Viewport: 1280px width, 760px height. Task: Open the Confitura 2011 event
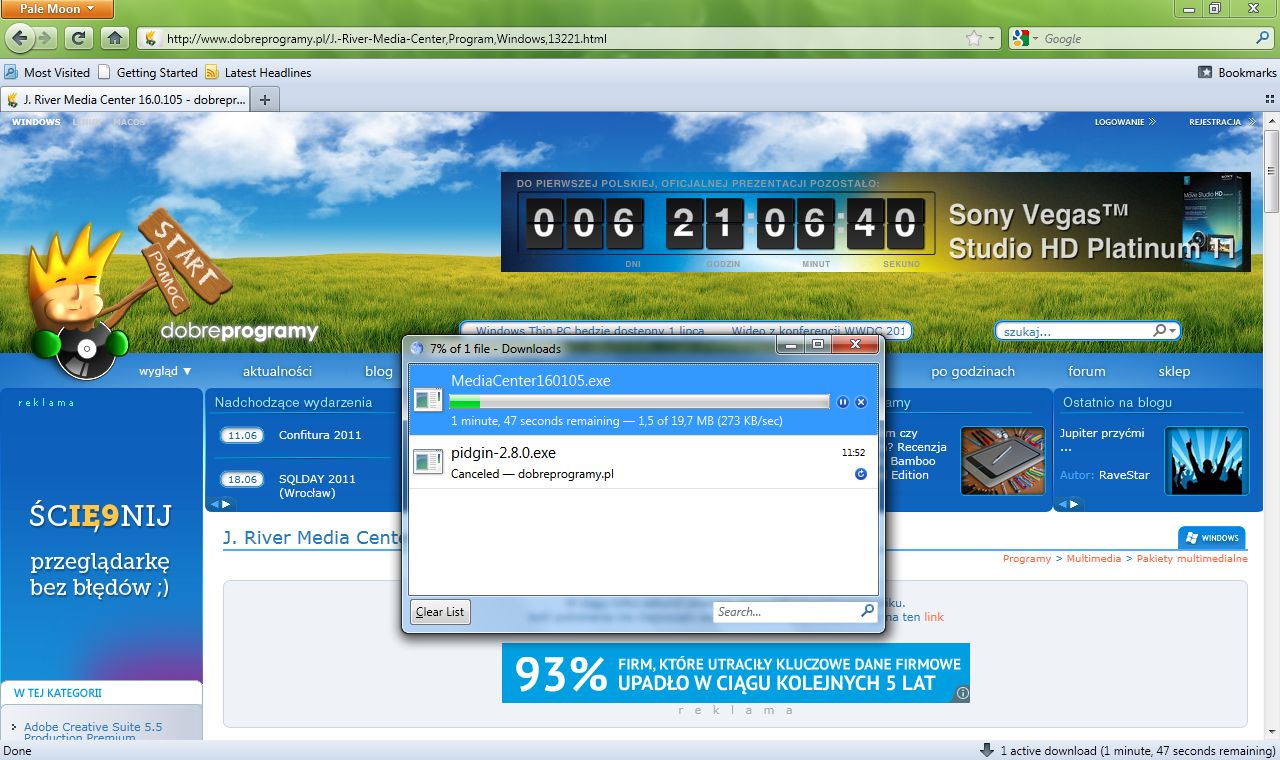(x=320, y=435)
